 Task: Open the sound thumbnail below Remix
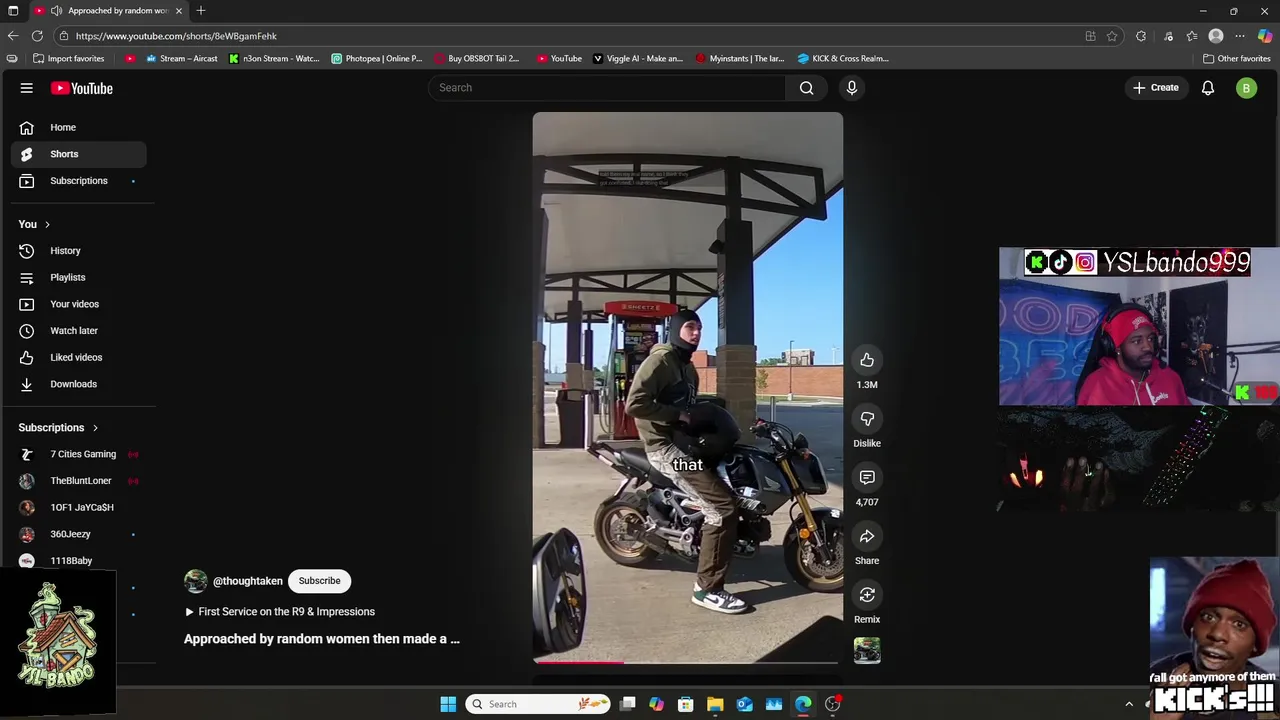click(867, 651)
